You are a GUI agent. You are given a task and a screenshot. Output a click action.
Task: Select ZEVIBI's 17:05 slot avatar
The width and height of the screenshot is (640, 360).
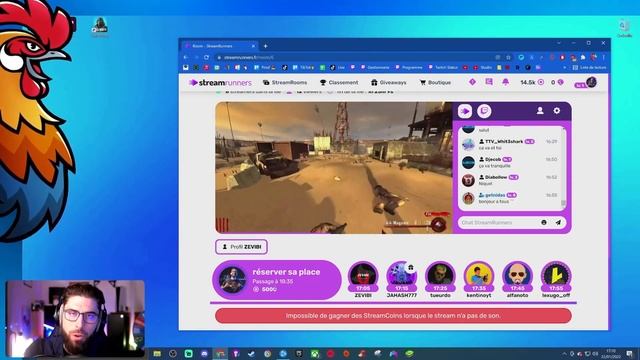point(363,276)
